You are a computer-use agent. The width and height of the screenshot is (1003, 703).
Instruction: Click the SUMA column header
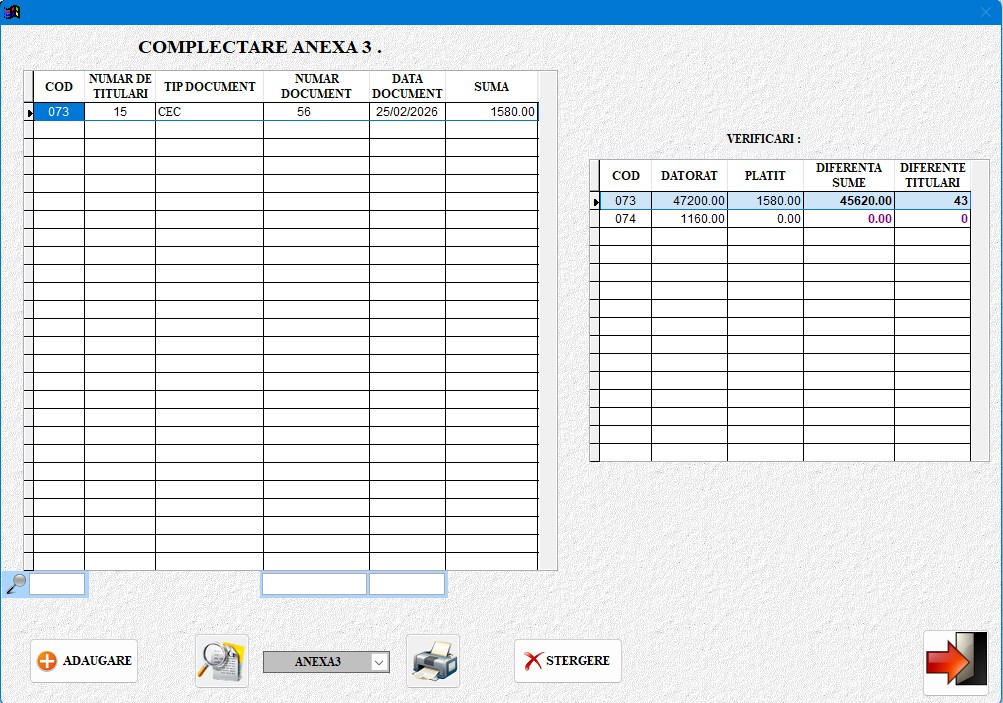[491, 87]
